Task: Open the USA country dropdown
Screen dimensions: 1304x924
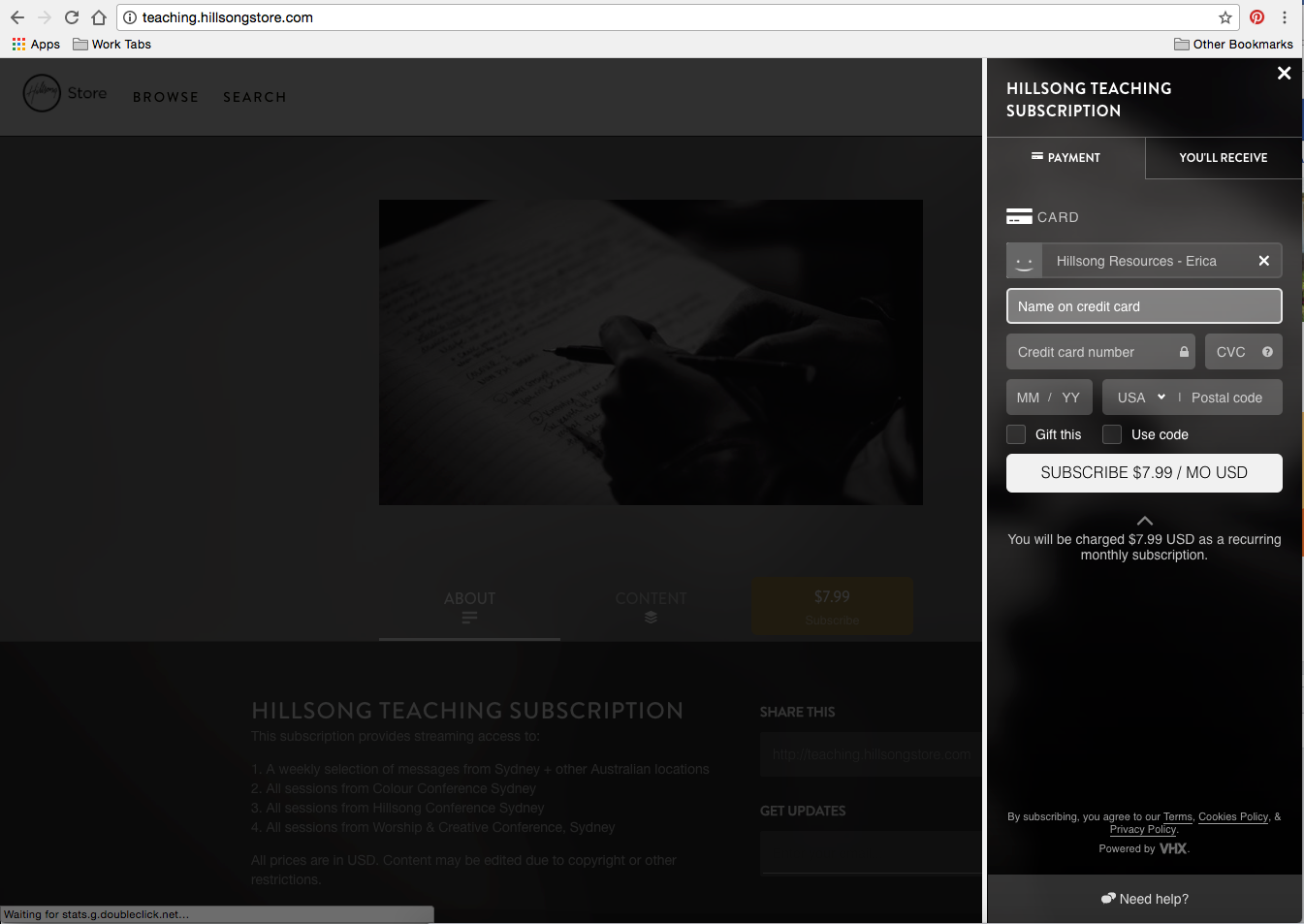Action: 1141,398
